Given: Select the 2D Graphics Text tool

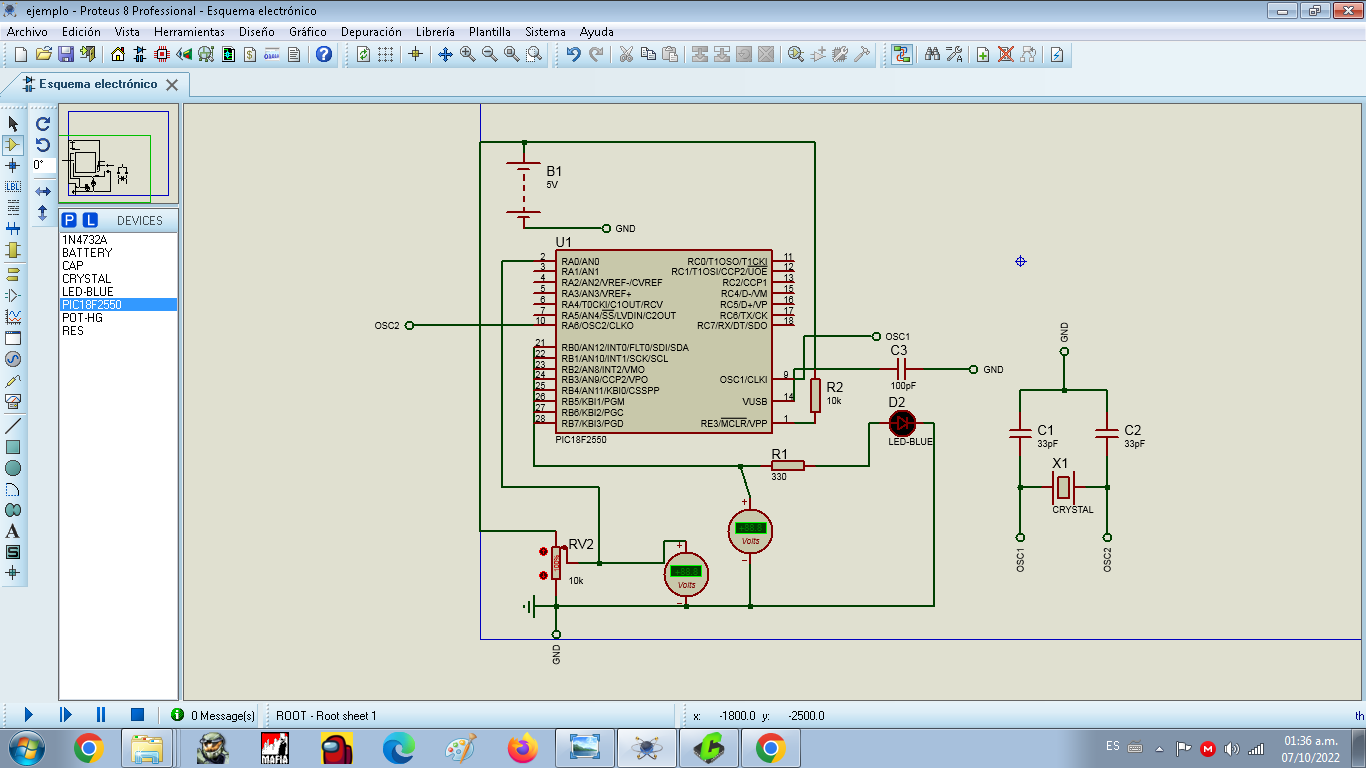Looking at the screenshot, I should [13, 531].
